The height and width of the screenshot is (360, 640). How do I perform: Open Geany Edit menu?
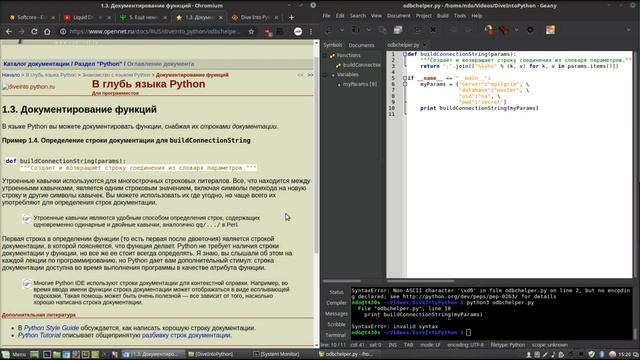click(x=340, y=16)
